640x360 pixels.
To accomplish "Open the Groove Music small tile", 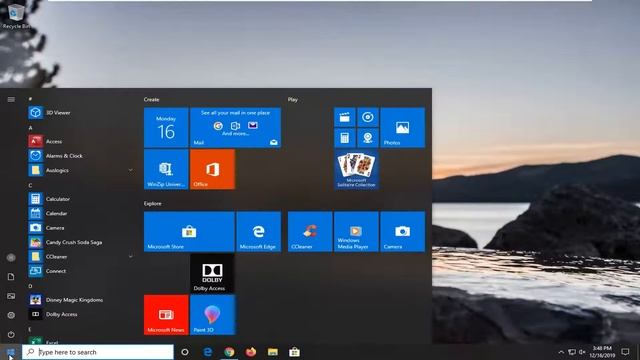I will [368, 118].
